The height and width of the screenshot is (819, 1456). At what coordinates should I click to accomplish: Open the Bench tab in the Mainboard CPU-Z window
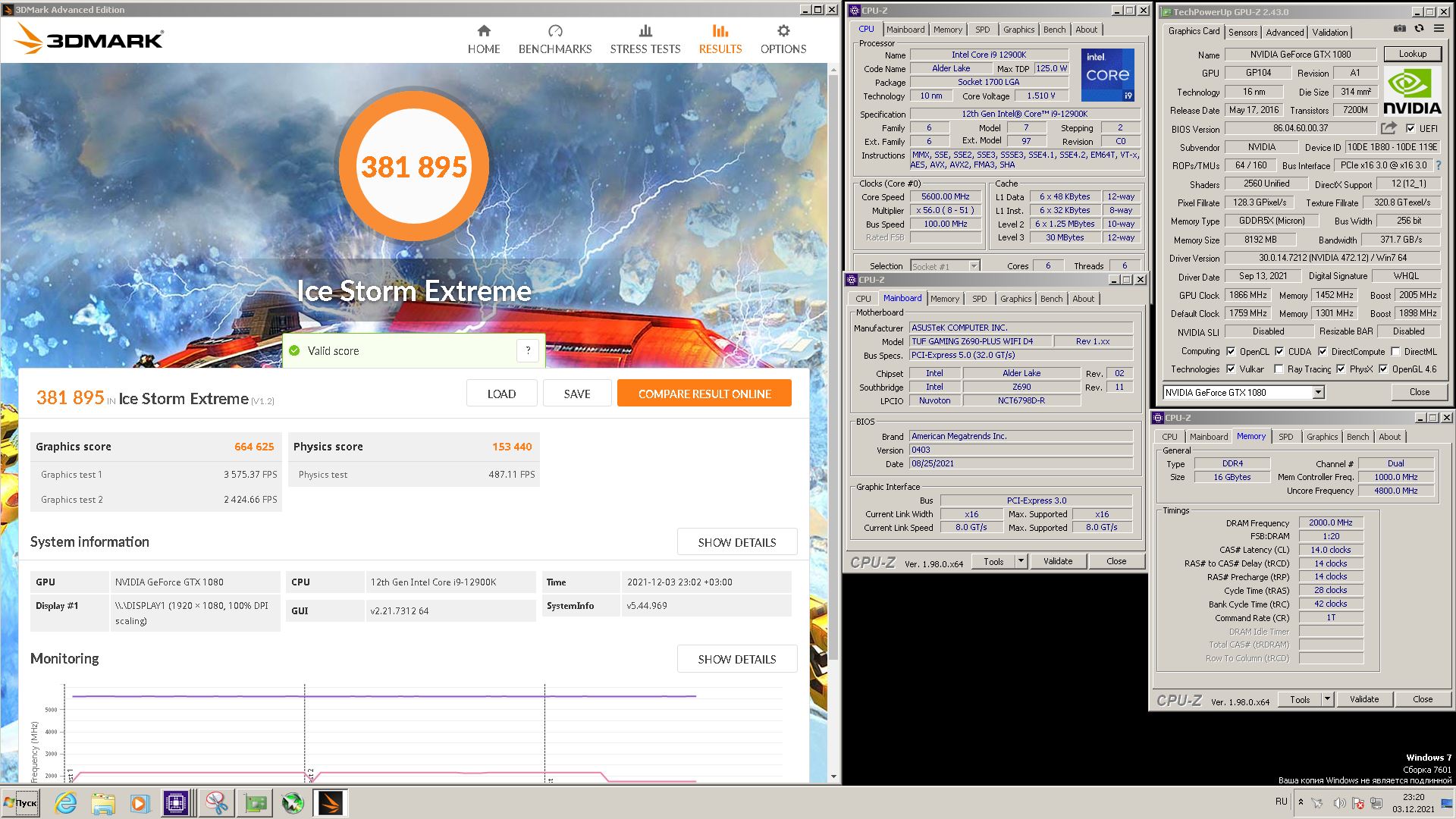[x=1051, y=299]
